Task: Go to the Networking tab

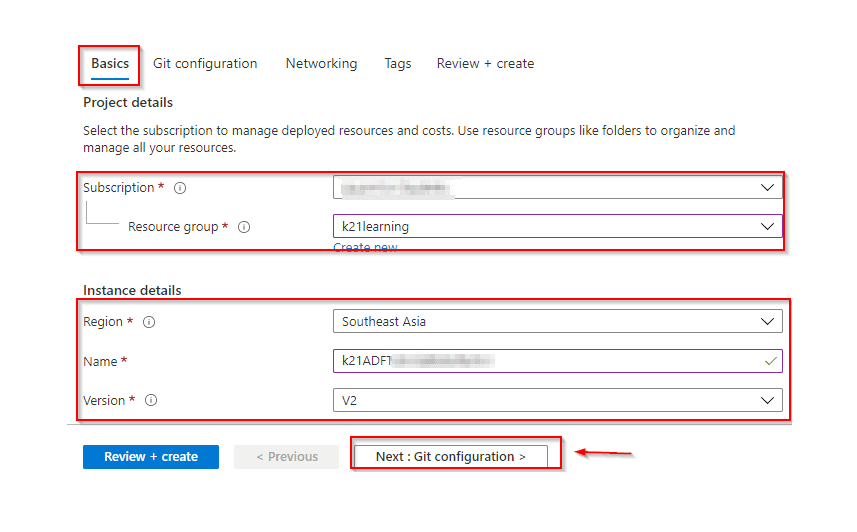Action: 321,63
